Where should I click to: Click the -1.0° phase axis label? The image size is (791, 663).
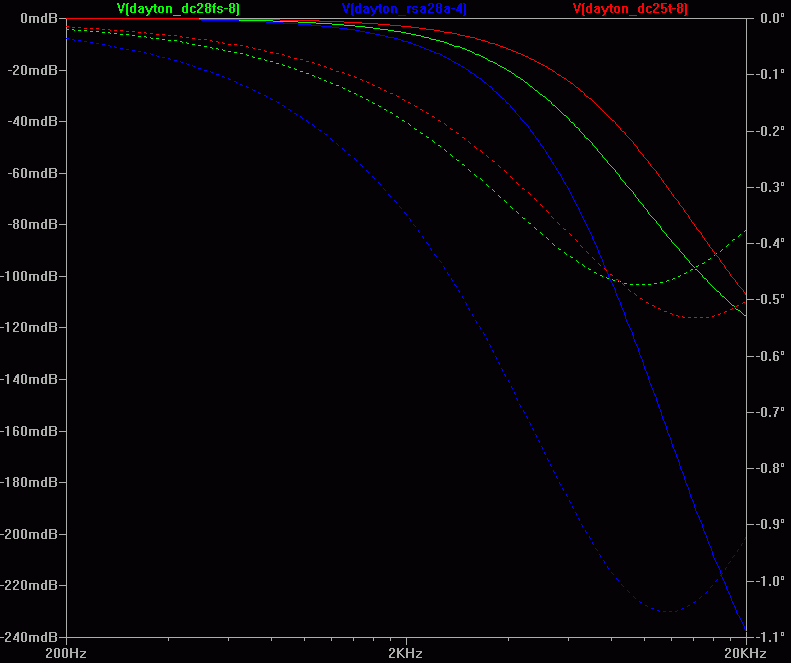(769, 581)
